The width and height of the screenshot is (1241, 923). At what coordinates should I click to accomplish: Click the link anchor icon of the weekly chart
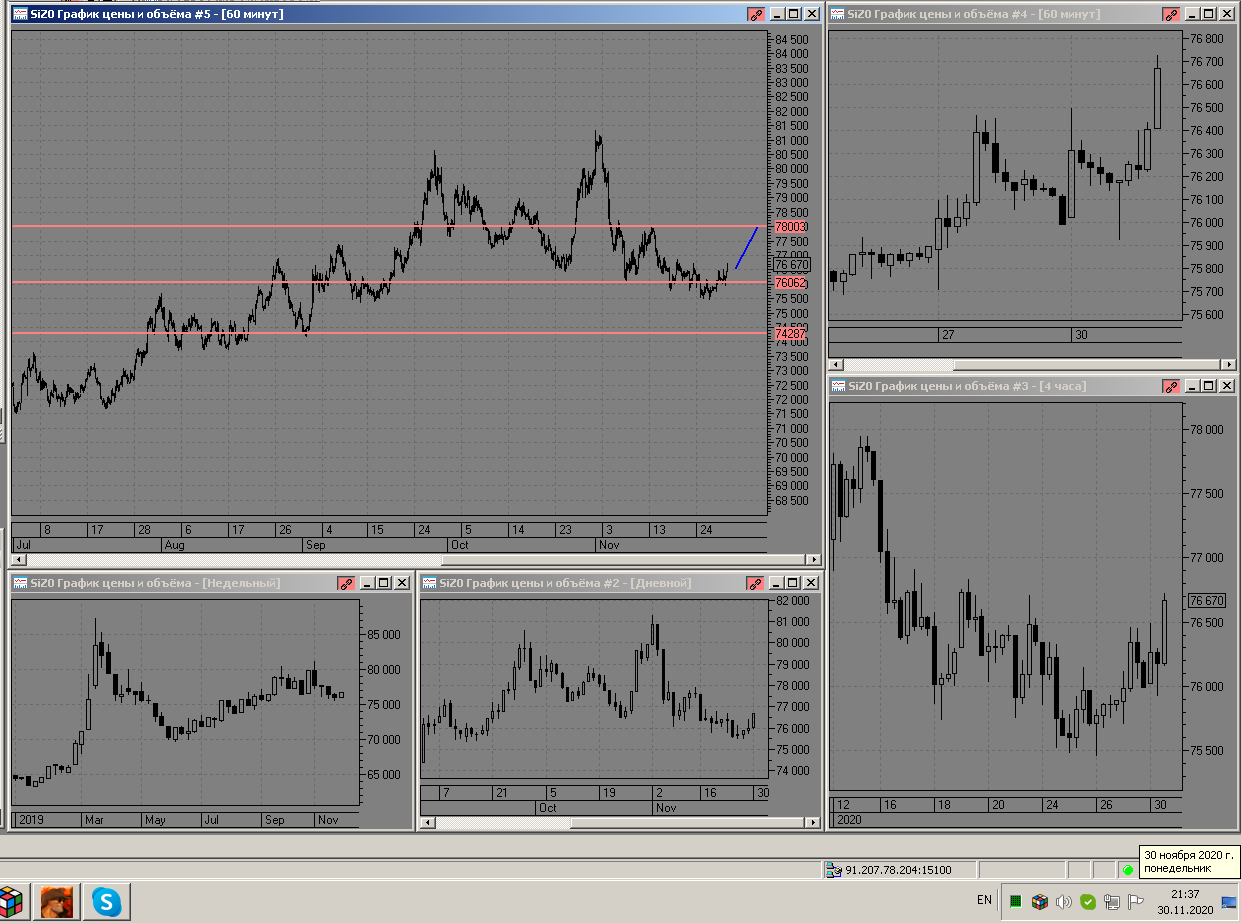coord(345,583)
